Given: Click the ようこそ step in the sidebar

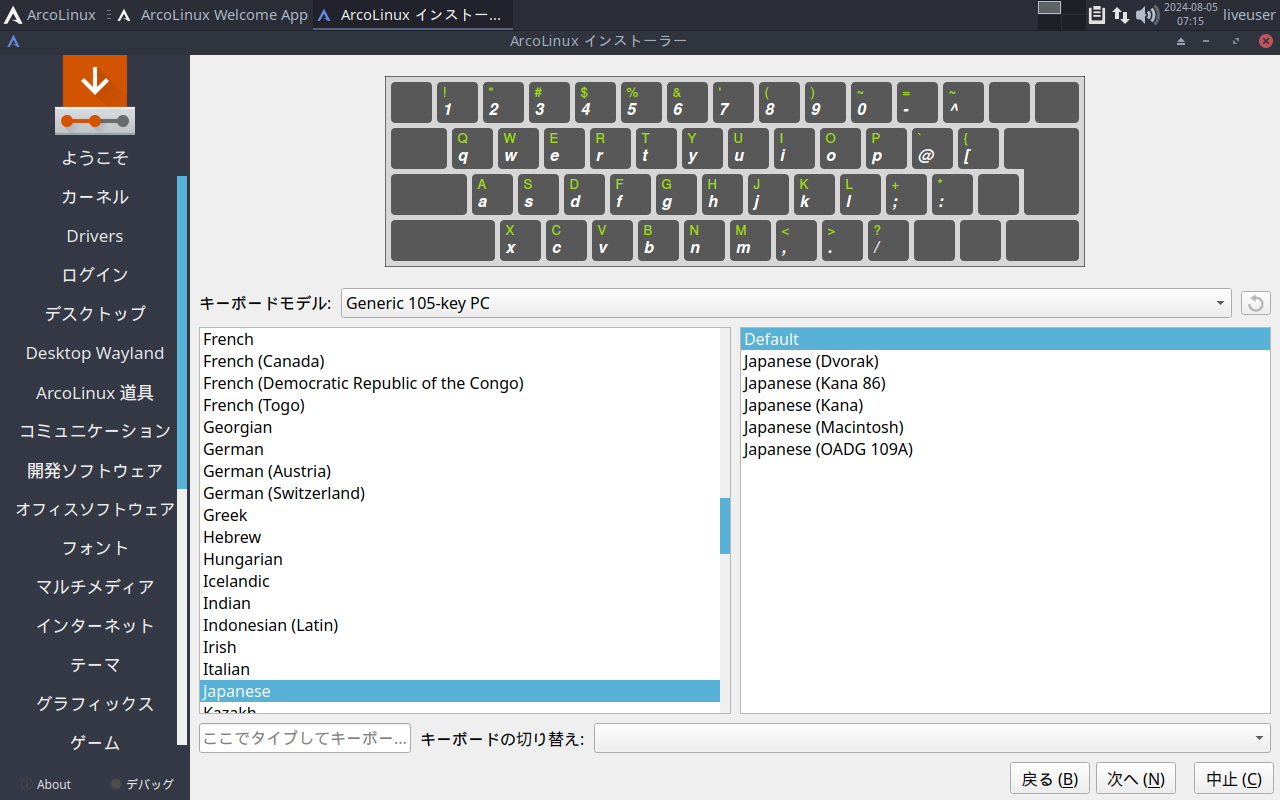Looking at the screenshot, I should click(95, 158).
